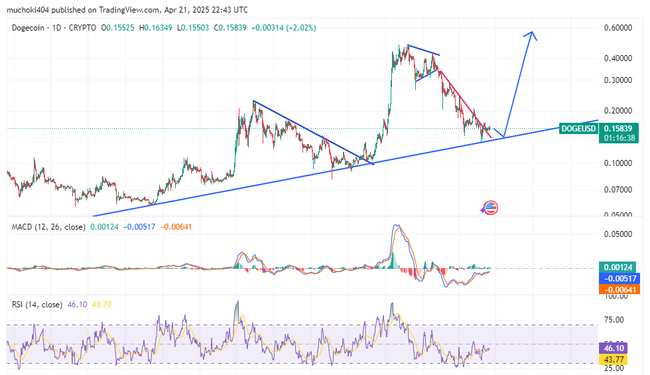The height and width of the screenshot is (375, 650).
Task: Select the RSI (14, close) indicator legend
Action: click(37, 305)
